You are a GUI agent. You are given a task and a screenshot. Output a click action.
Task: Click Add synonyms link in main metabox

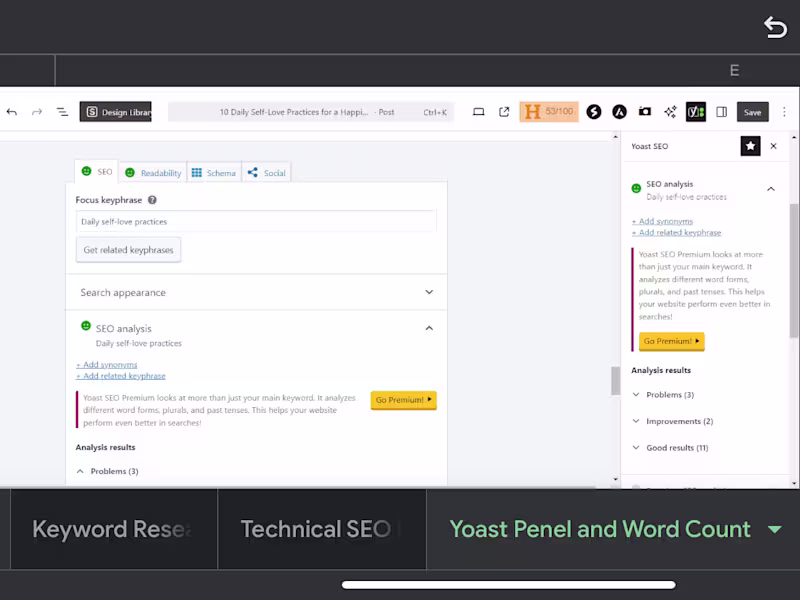(107, 364)
